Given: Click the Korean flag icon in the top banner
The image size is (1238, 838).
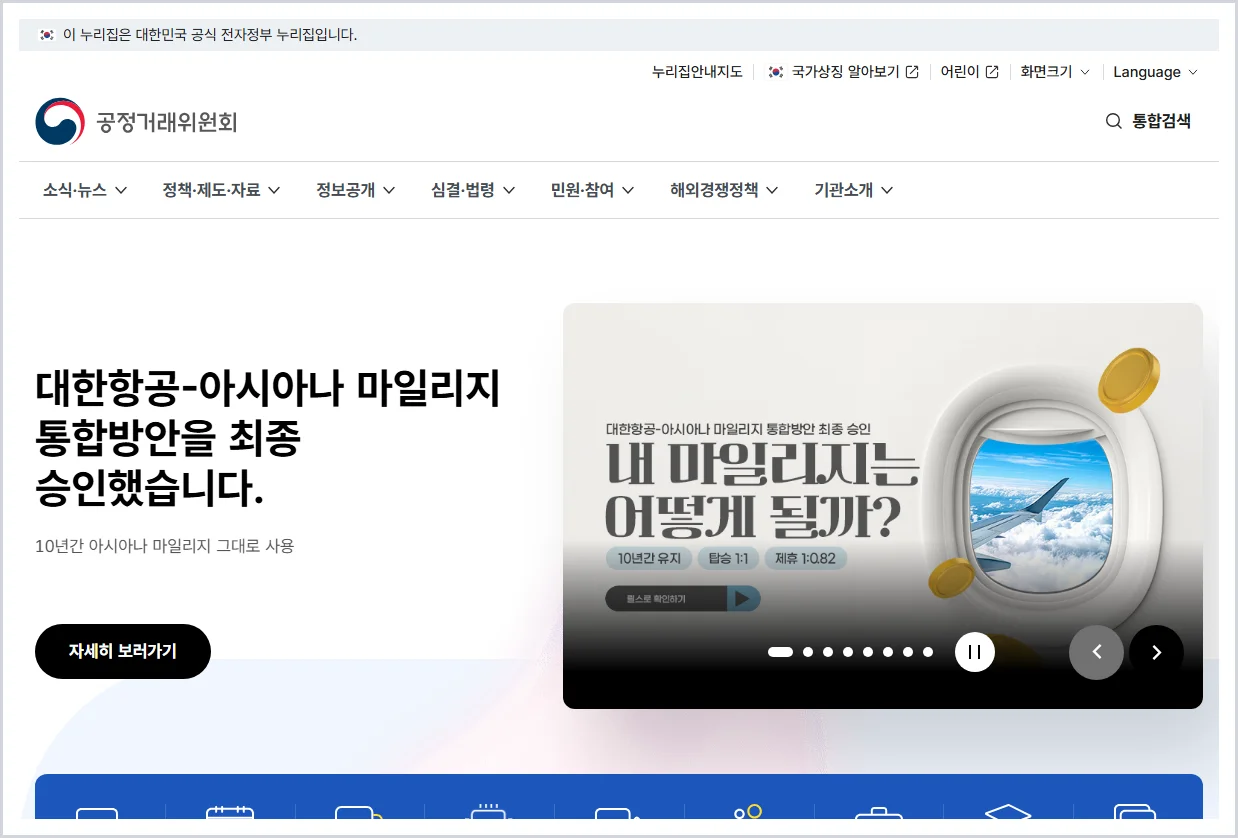Looking at the screenshot, I should pos(46,35).
